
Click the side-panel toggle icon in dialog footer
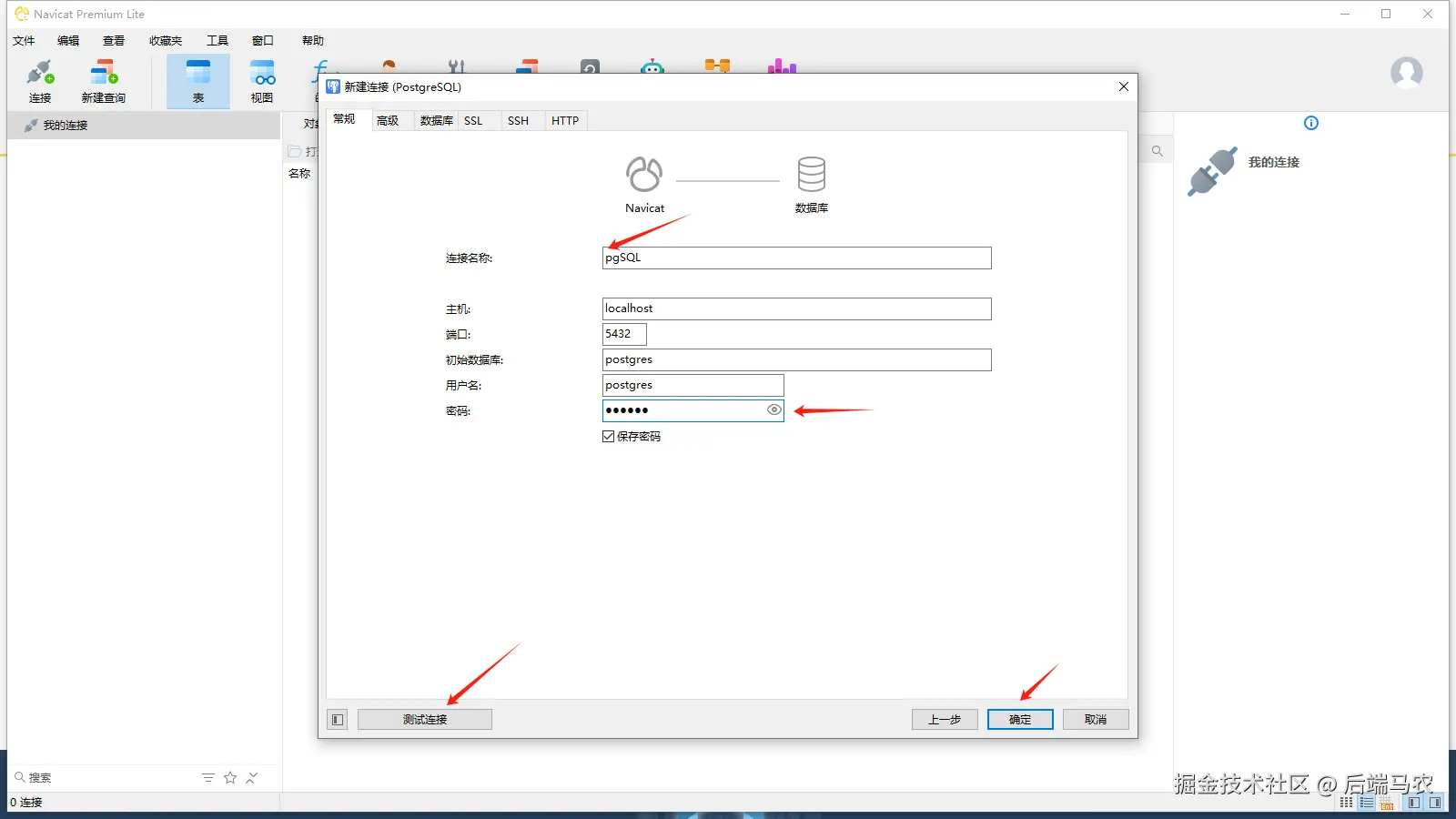(338, 720)
